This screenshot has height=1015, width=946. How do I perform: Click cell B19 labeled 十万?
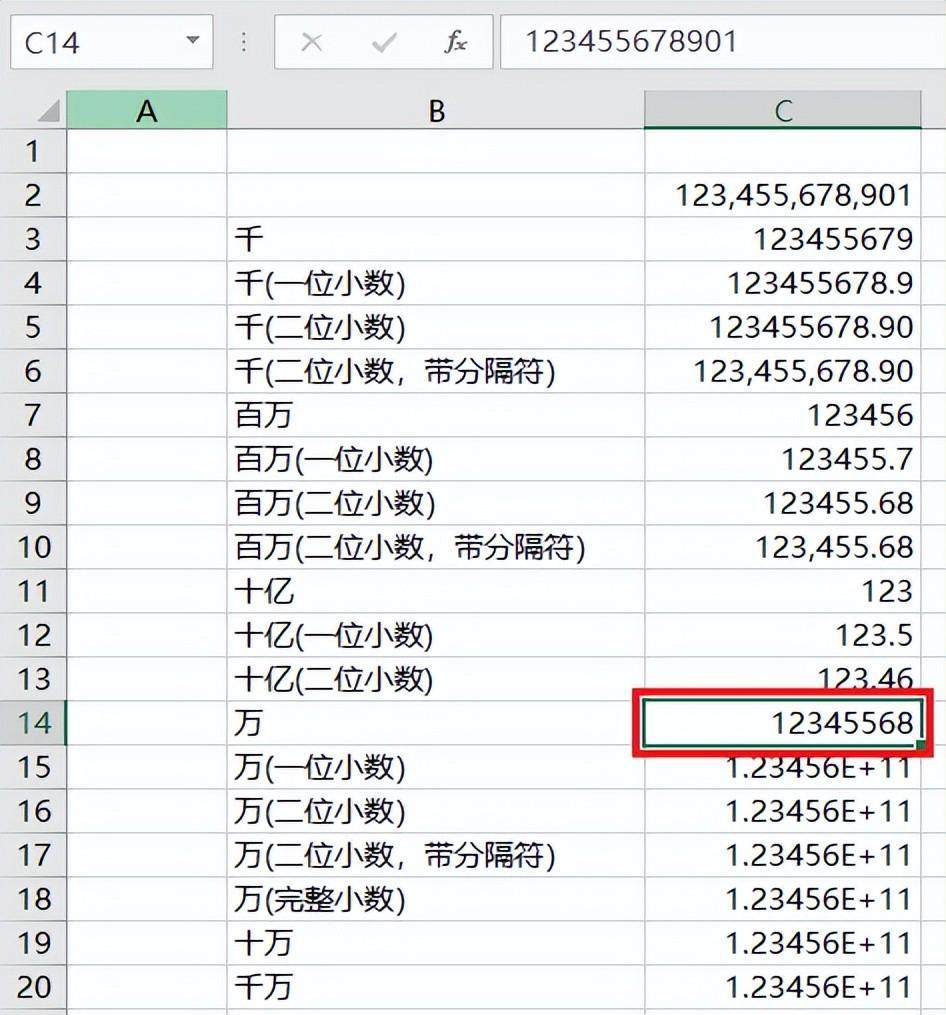pyautogui.click(x=436, y=943)
